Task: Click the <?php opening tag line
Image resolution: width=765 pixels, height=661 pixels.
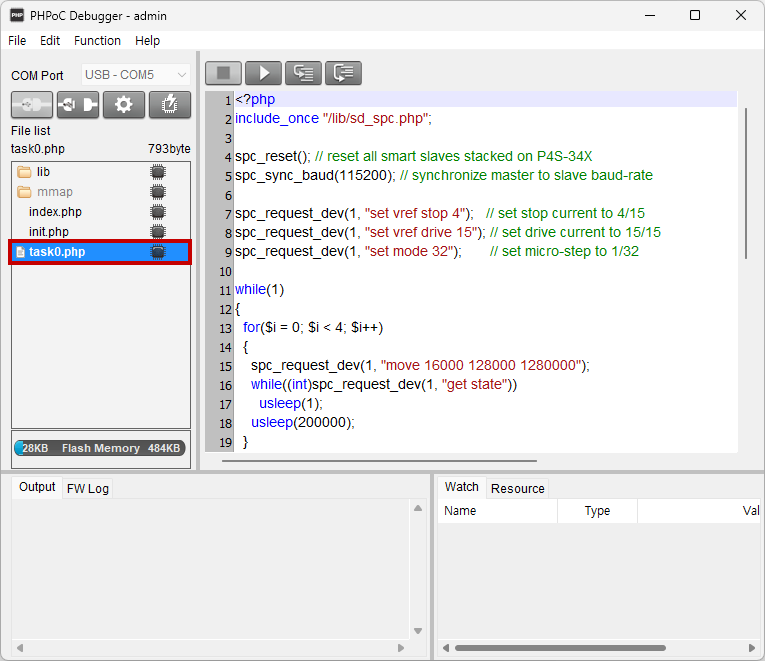Action: 255,100
